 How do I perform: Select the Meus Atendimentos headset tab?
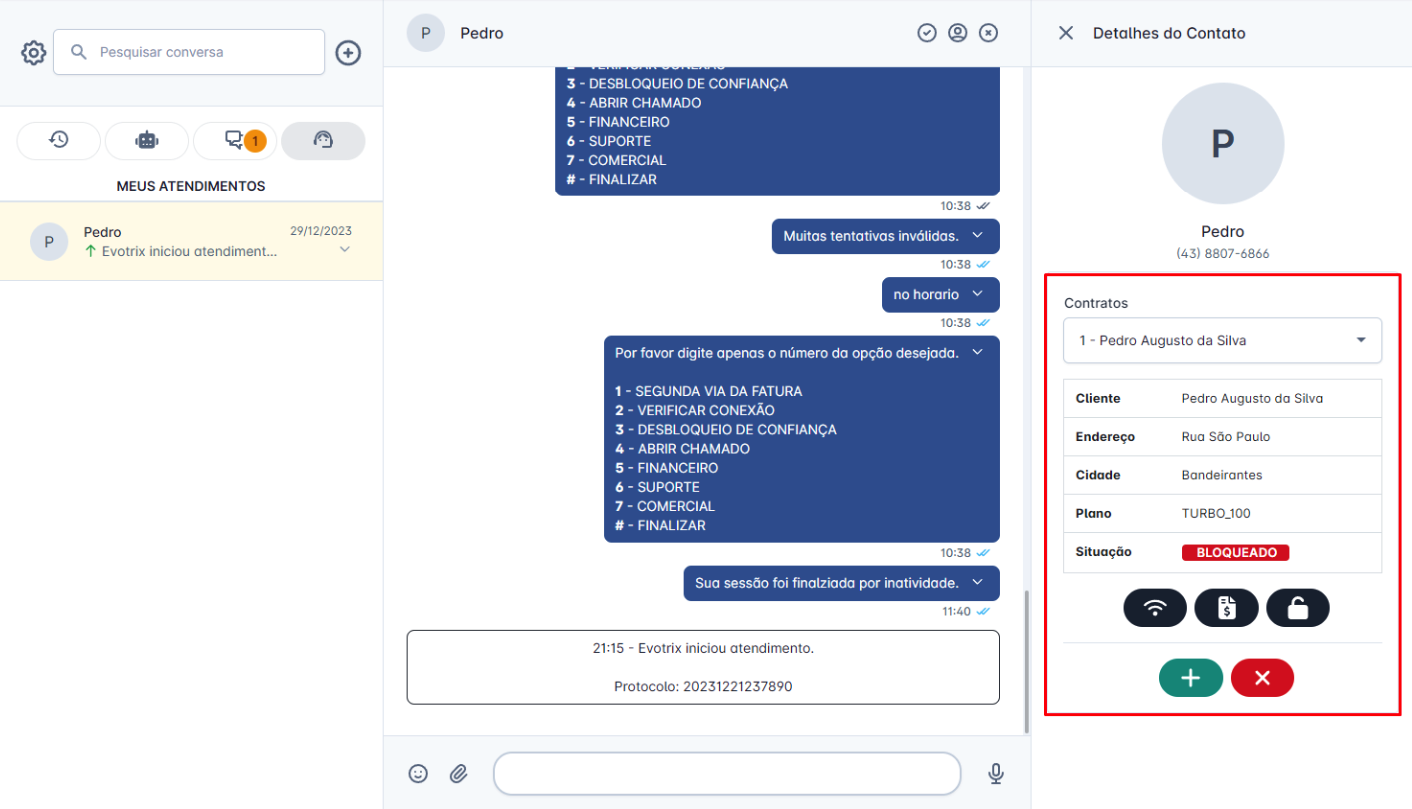(x=323, y=140)
